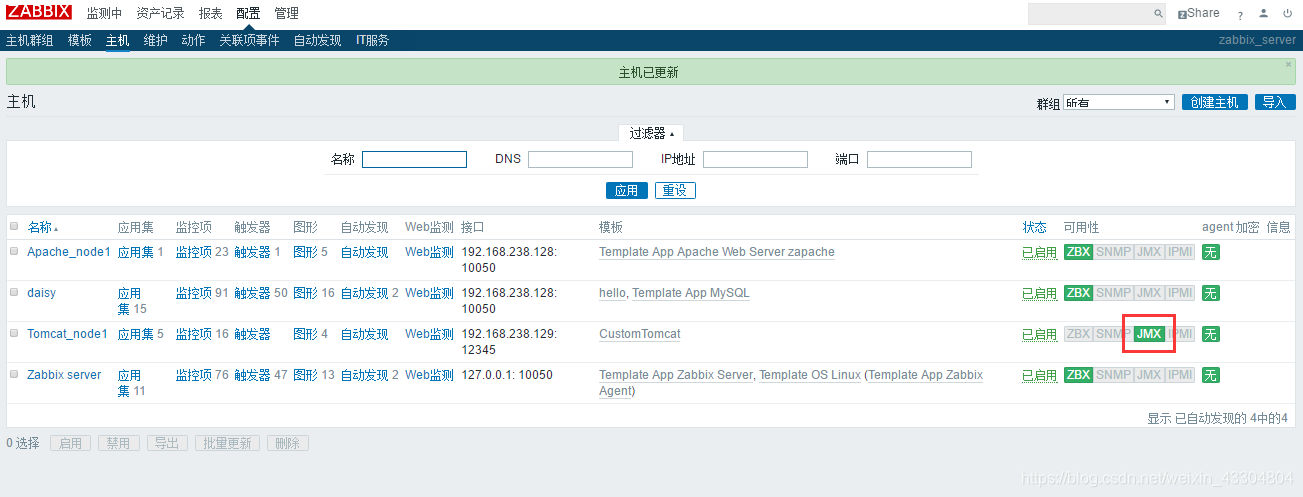Click the agent encryption 无 badge for Zabbix server
Image resolution: width=1303 pixels, height=497 pixels.
tap(1210, 375)
